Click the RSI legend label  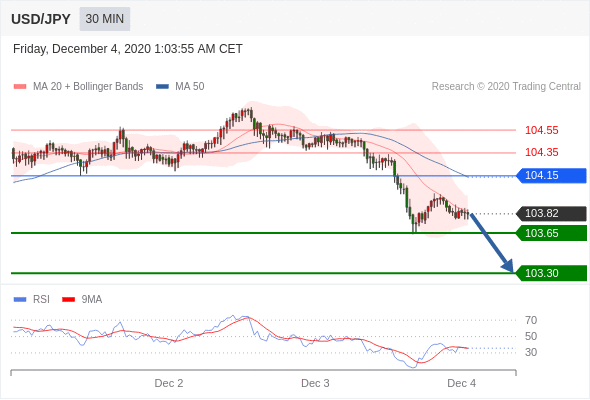(41, 300)
